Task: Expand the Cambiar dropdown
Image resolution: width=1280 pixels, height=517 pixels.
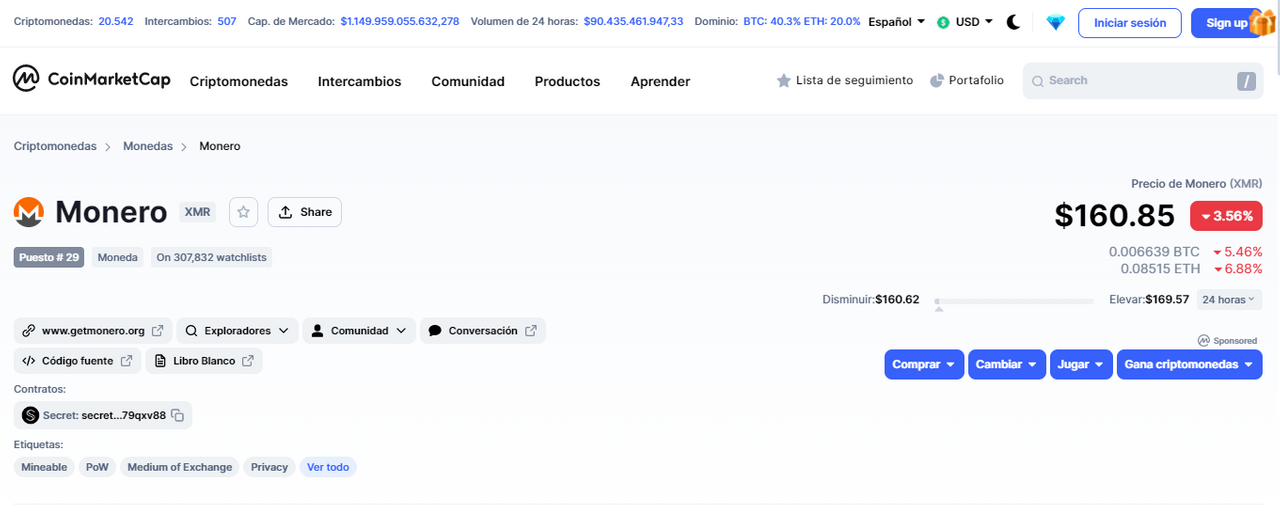Action: tap(1007, 364)
